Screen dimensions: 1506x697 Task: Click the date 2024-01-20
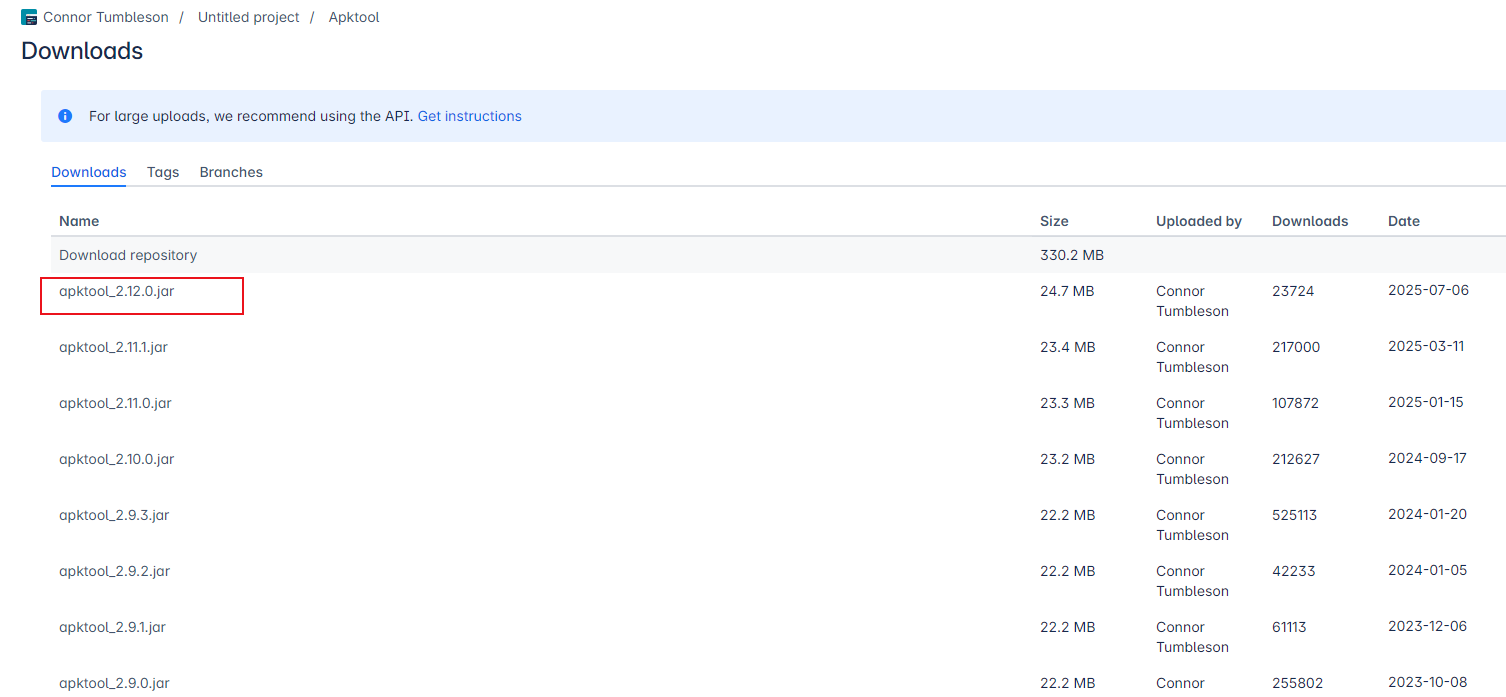coord(1427,515)
